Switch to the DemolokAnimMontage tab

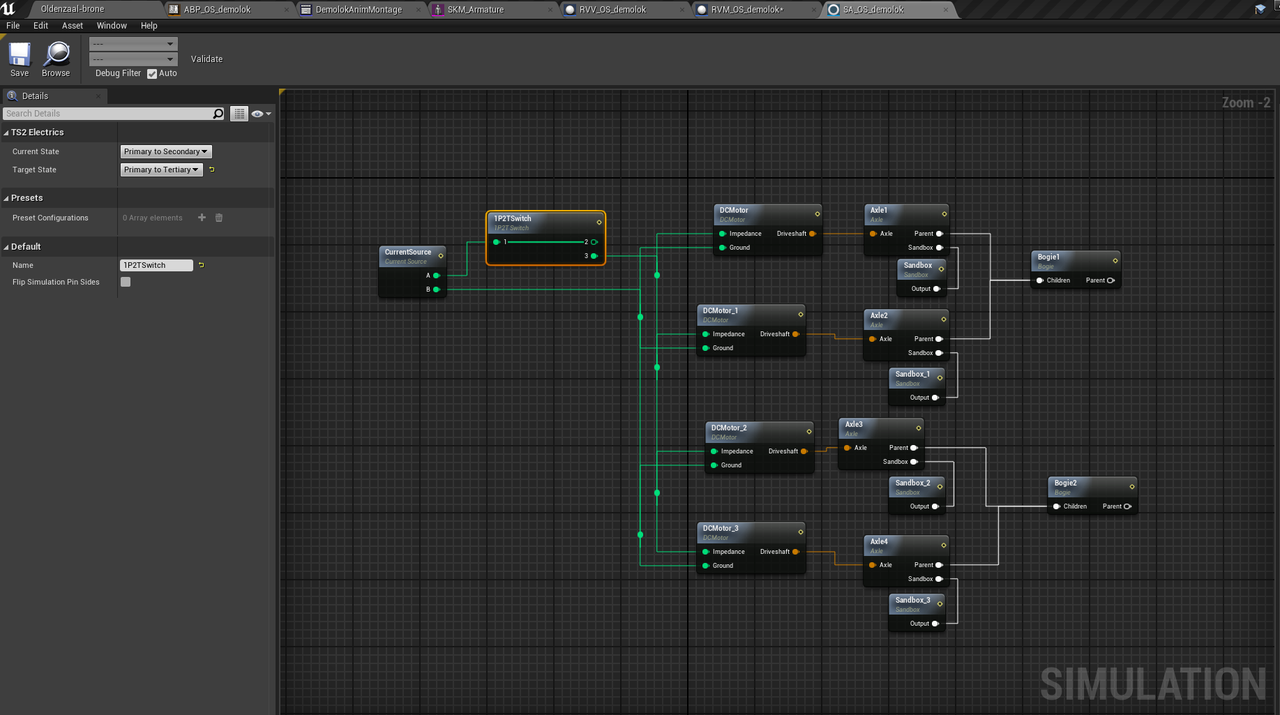click(x=358, y=9)
